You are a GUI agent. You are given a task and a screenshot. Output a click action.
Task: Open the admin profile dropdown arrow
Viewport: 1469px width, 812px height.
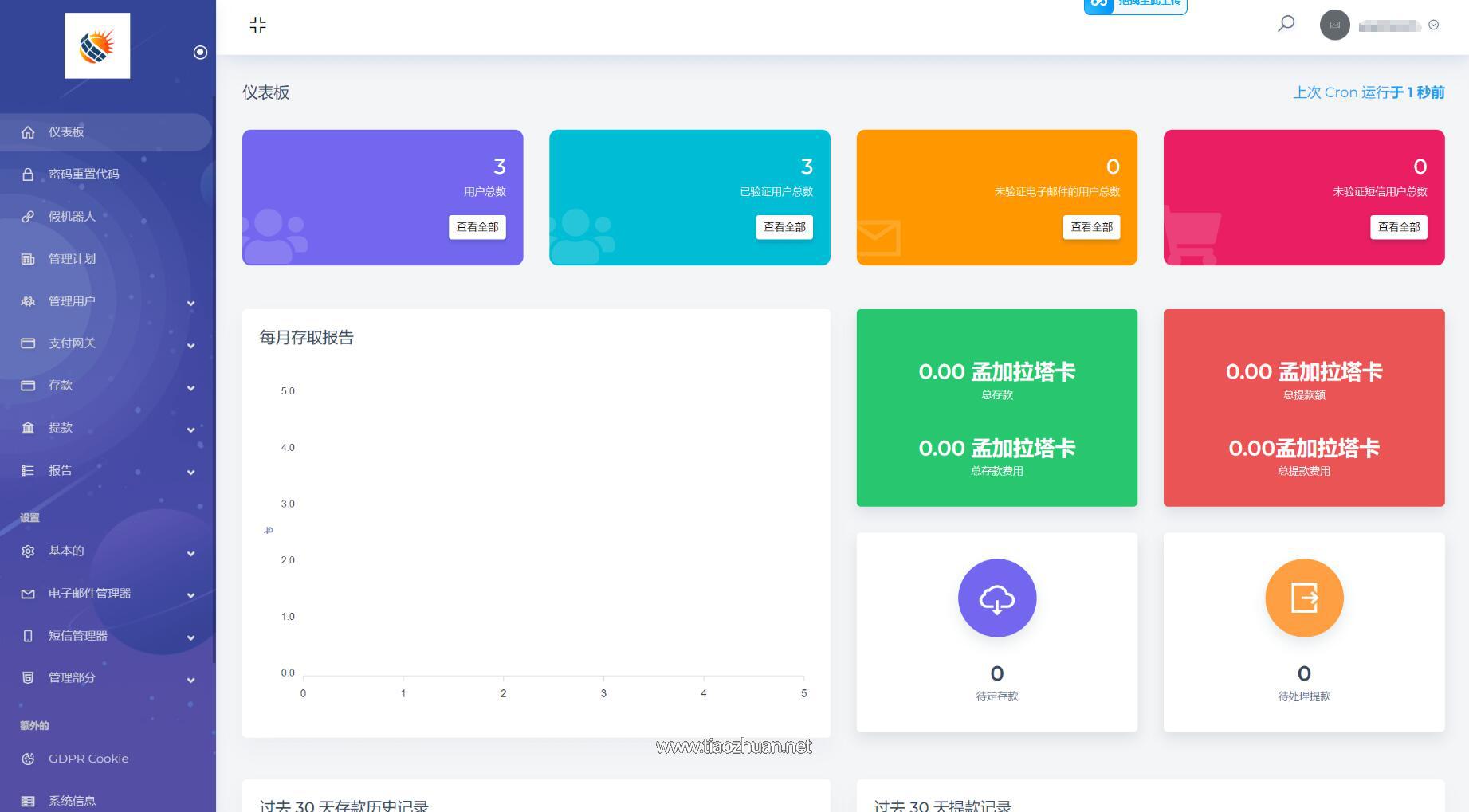click(1433, 25)
